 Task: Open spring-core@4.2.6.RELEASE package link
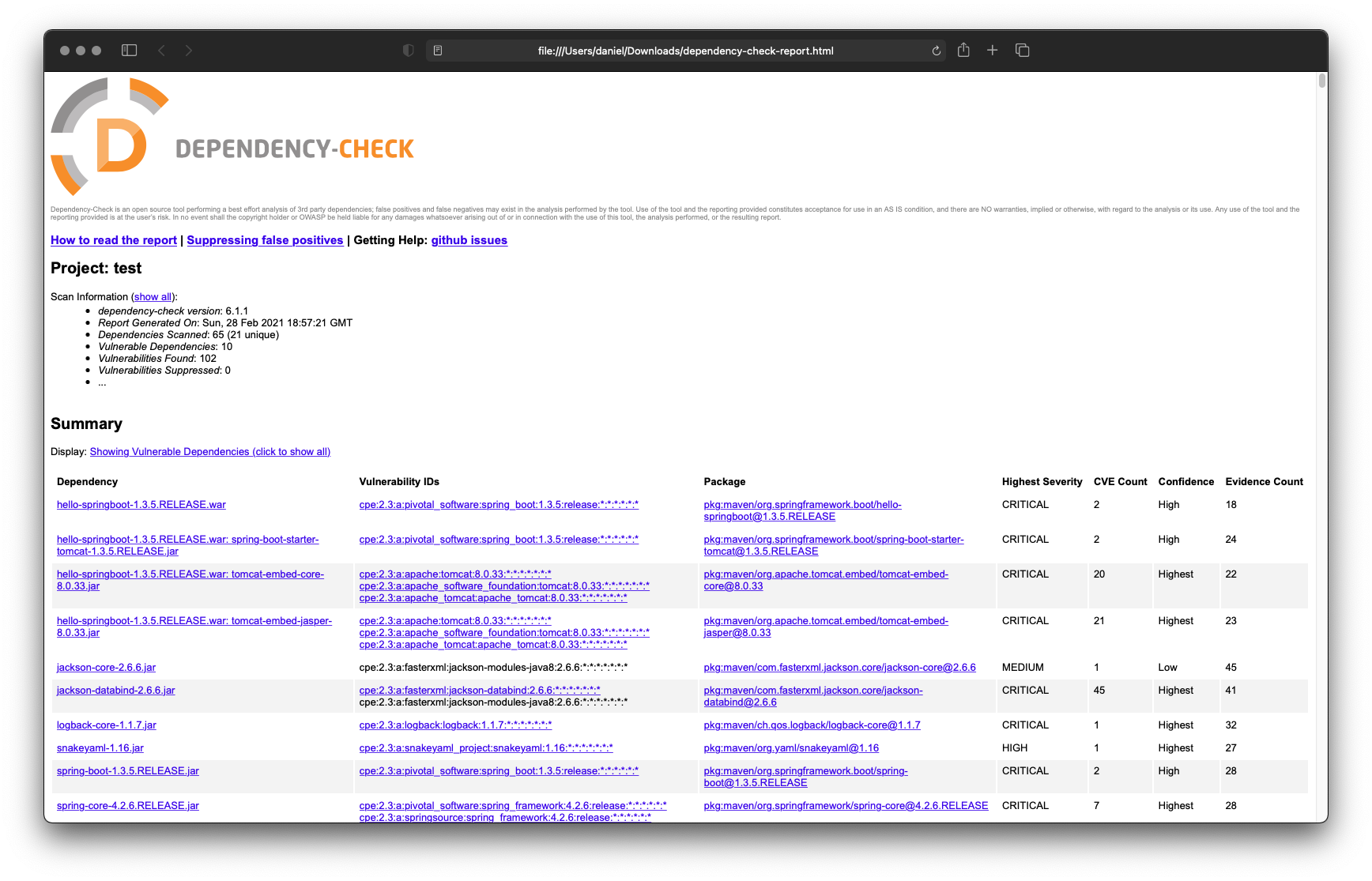tap(846, 806)
